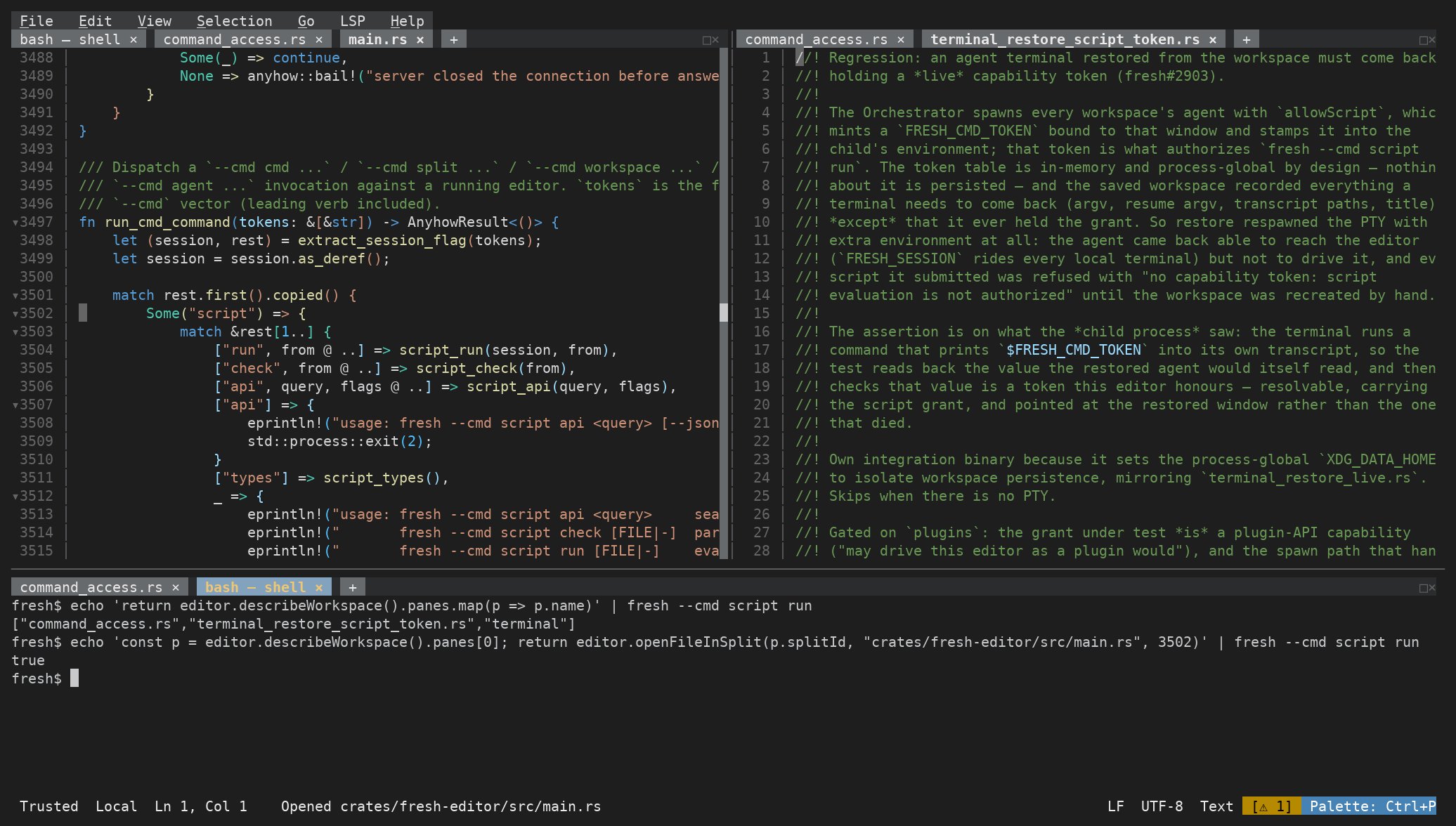This screenshot has height=826, width=1456.
Task: Click the 'Ln 1, Col 1' cursor position
Action: (x=201, y=806)
